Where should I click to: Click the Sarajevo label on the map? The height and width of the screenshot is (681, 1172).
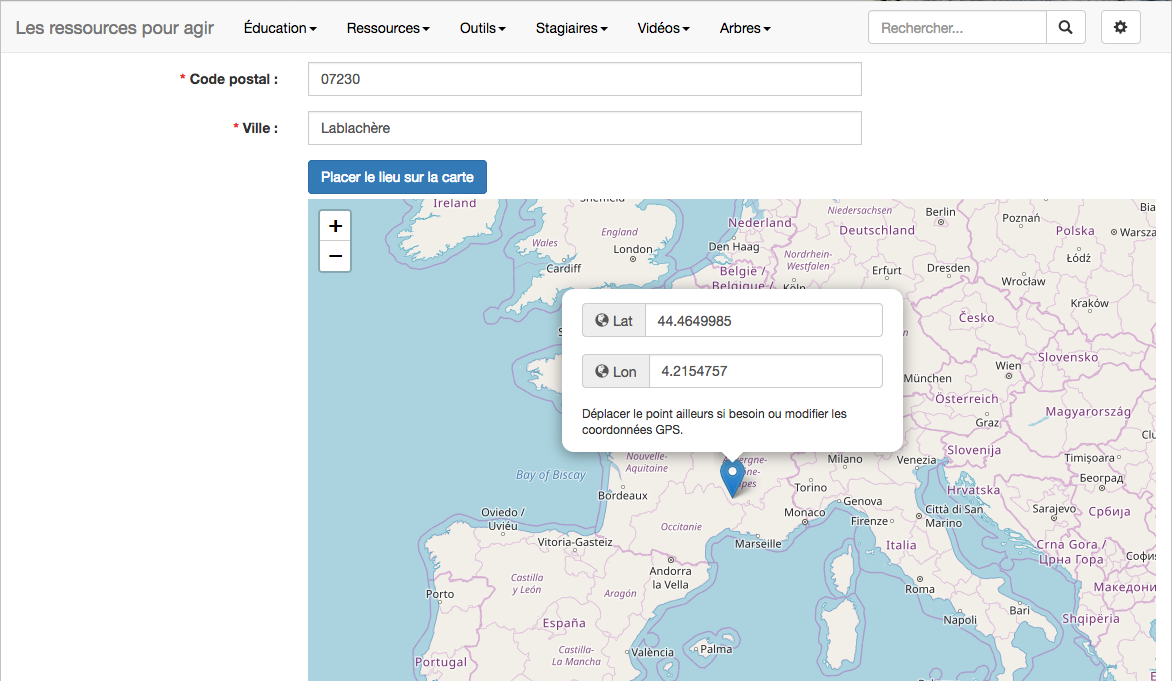(x=1054, y=508)
